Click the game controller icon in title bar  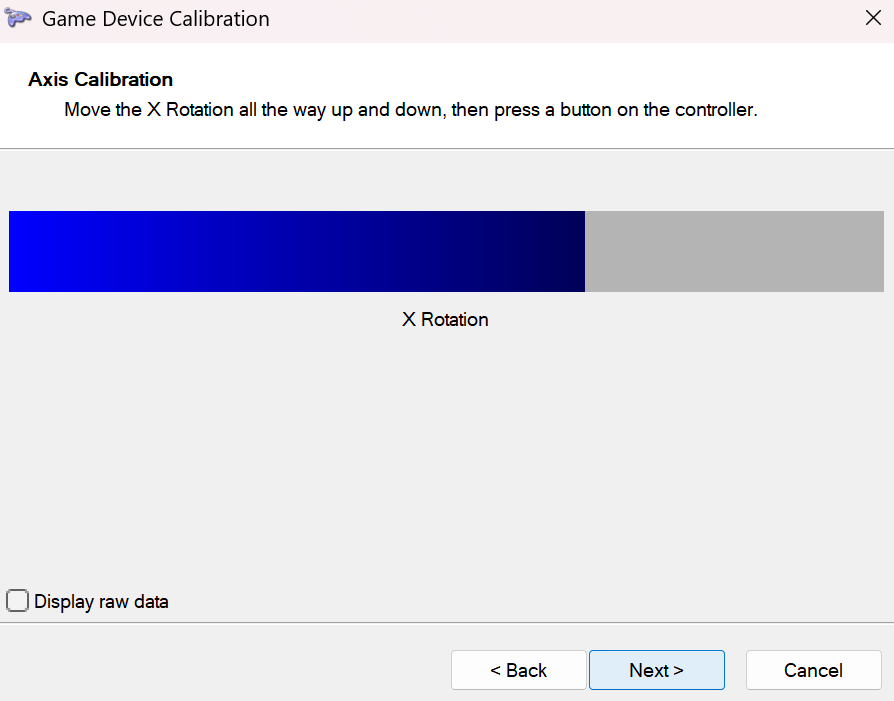[x=18, y=19]
